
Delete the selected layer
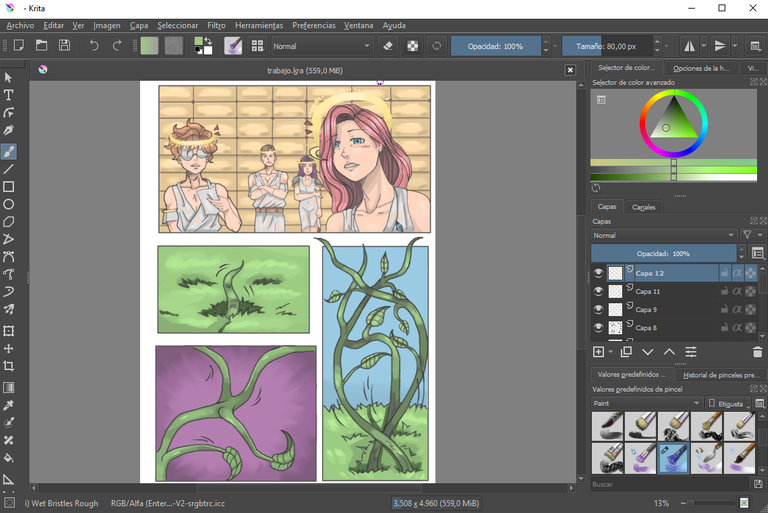click(x=757, y=352)
